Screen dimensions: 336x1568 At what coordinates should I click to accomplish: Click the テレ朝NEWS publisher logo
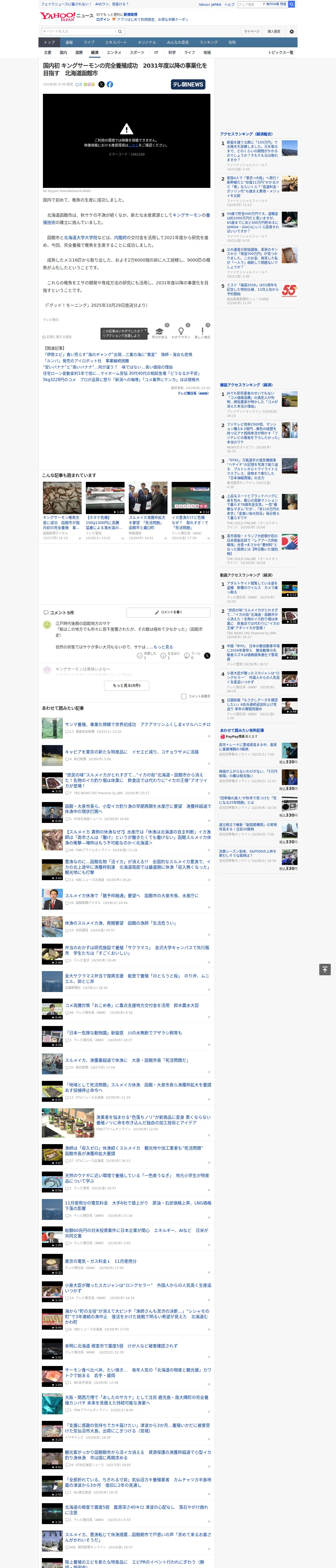188,85
